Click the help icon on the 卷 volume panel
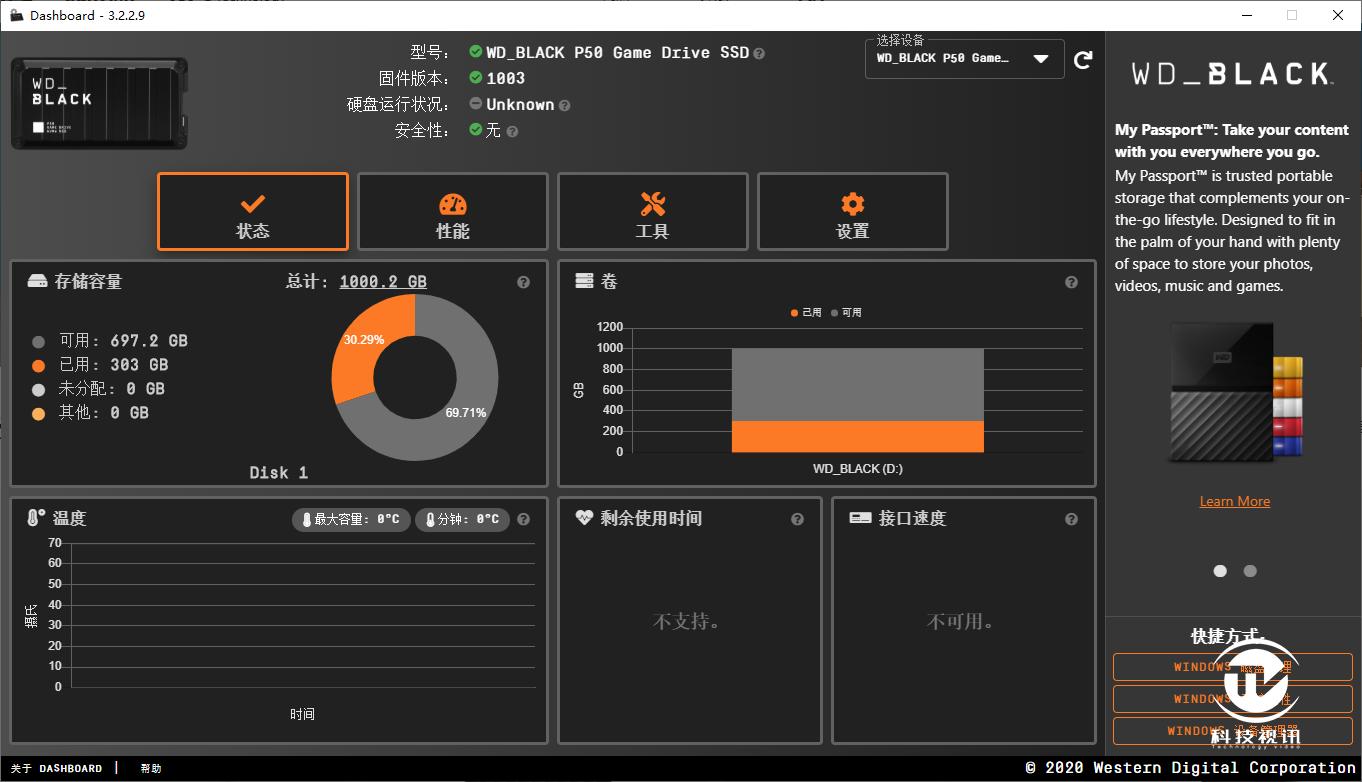The image size is (1362, 782). (1071, 282)
